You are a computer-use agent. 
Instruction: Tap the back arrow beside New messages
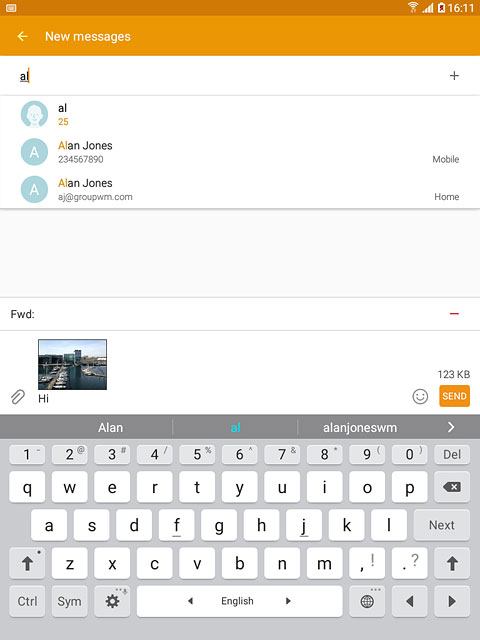tap(22, 36)
